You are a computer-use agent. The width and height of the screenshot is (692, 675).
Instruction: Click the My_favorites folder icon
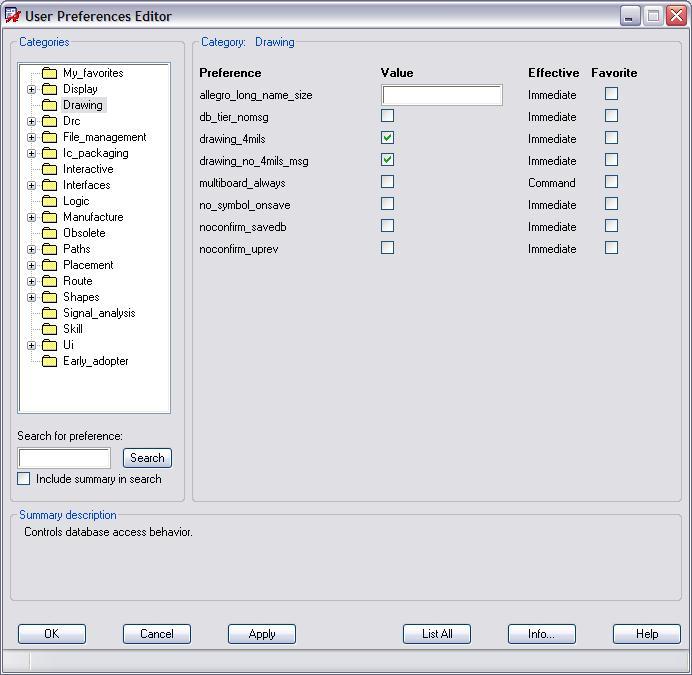point(49,73)
